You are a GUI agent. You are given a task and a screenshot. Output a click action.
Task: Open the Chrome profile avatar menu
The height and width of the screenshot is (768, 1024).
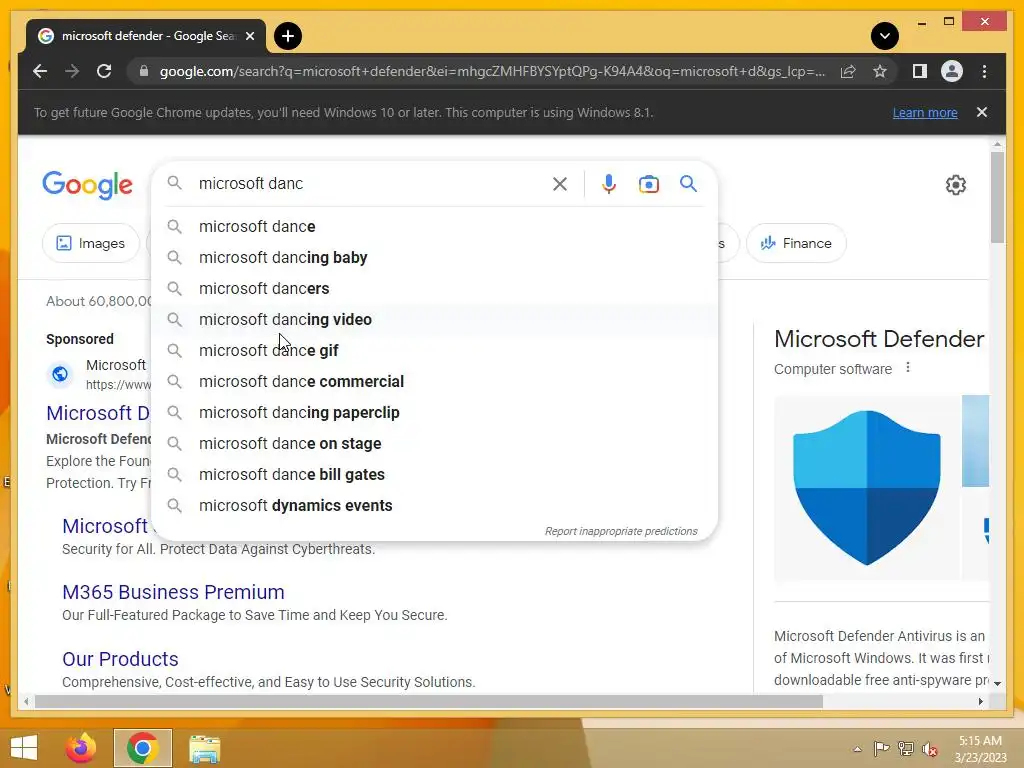[x=952, y=71]
